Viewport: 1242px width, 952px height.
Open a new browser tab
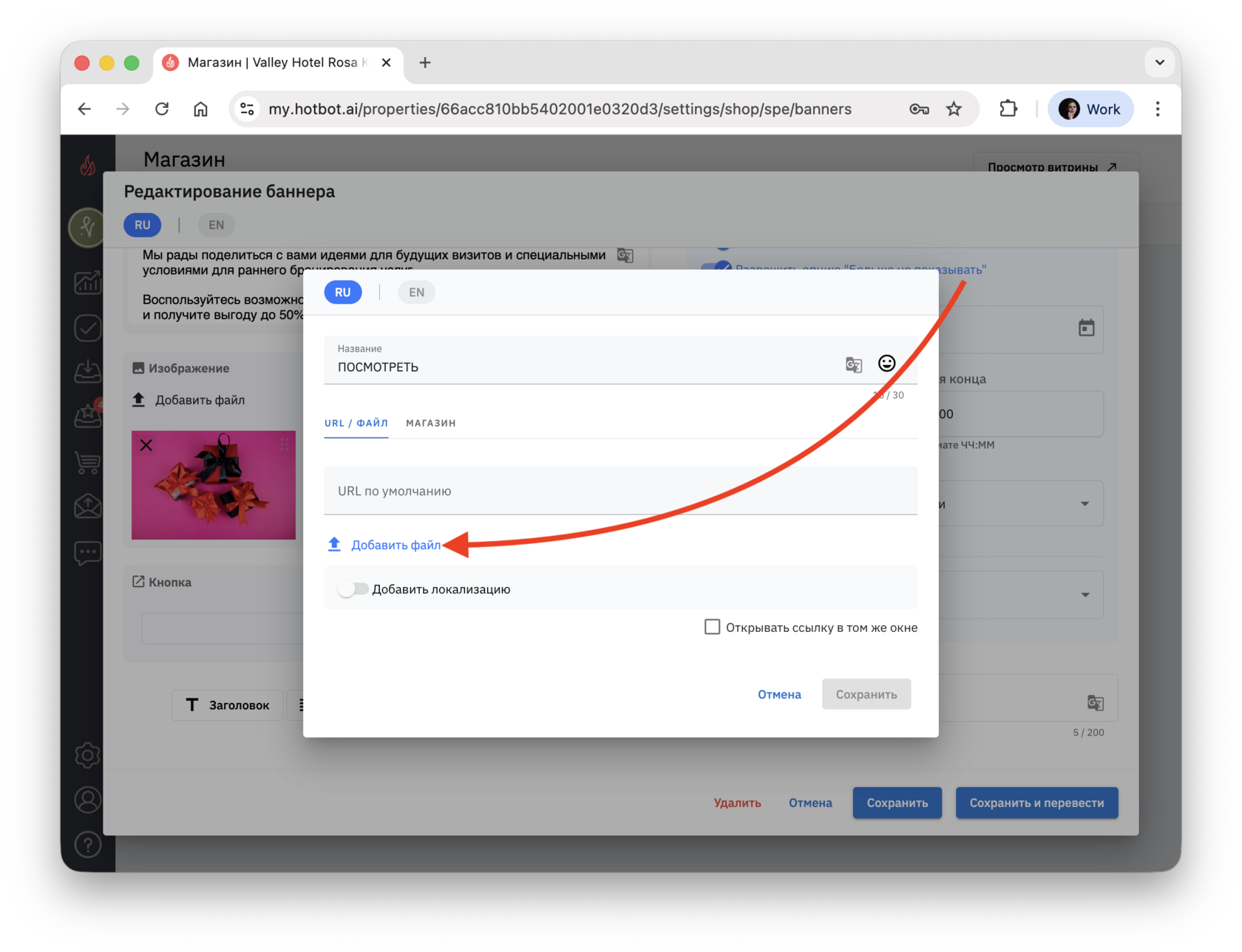(x=425, y=63)
